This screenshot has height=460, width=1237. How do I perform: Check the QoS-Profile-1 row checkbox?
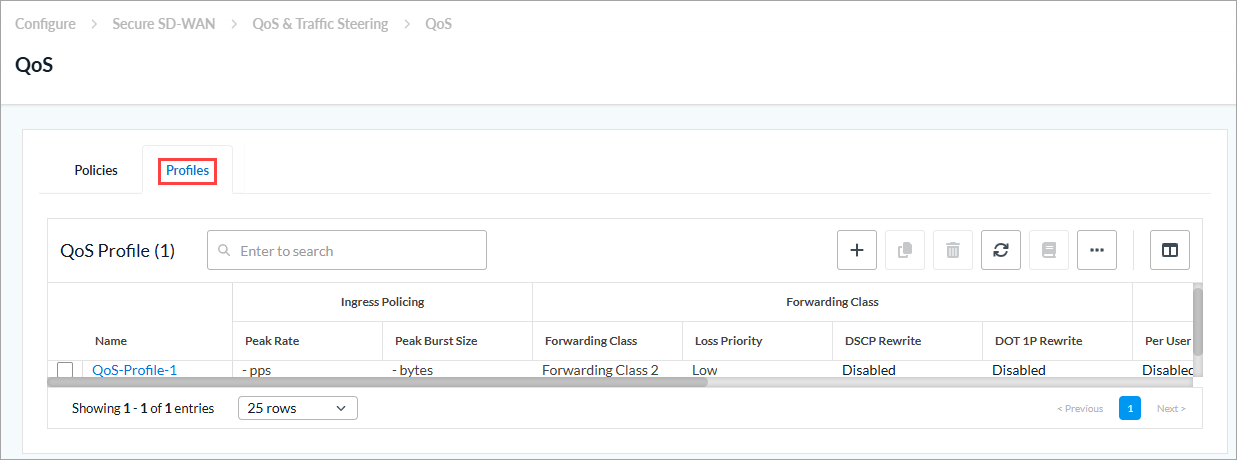click(65, 370)
